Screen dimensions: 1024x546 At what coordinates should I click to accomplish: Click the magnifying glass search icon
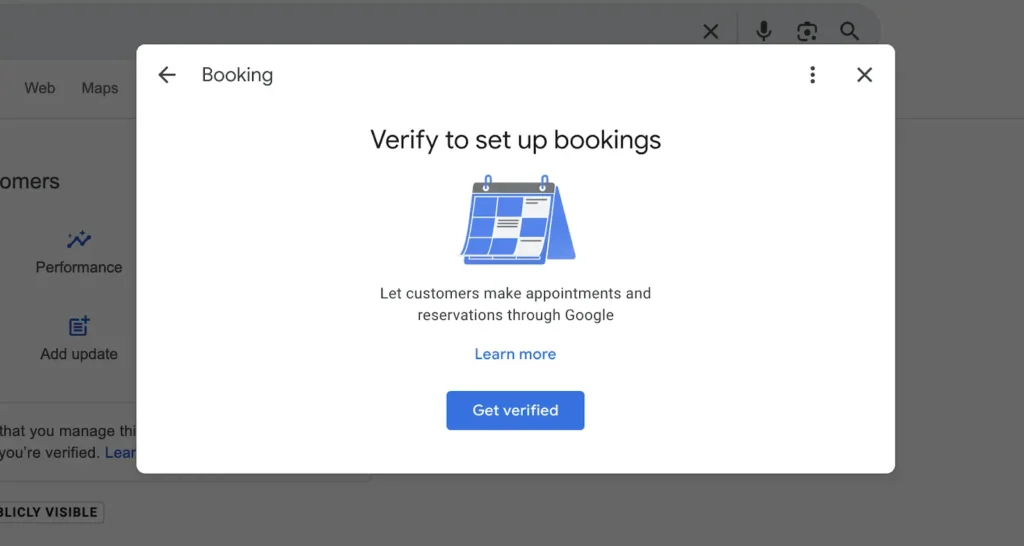849,31
